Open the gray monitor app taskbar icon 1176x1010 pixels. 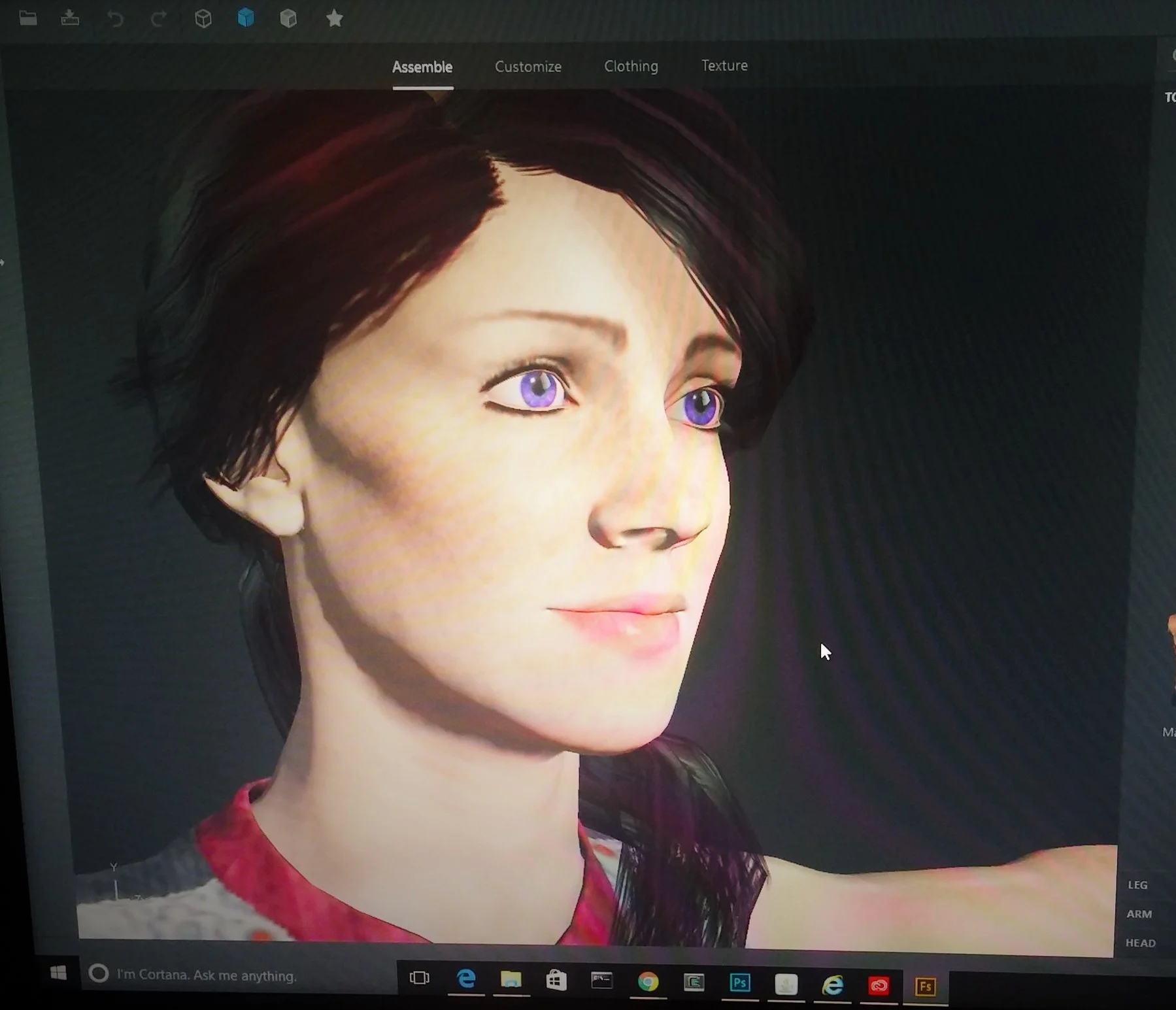694,982
